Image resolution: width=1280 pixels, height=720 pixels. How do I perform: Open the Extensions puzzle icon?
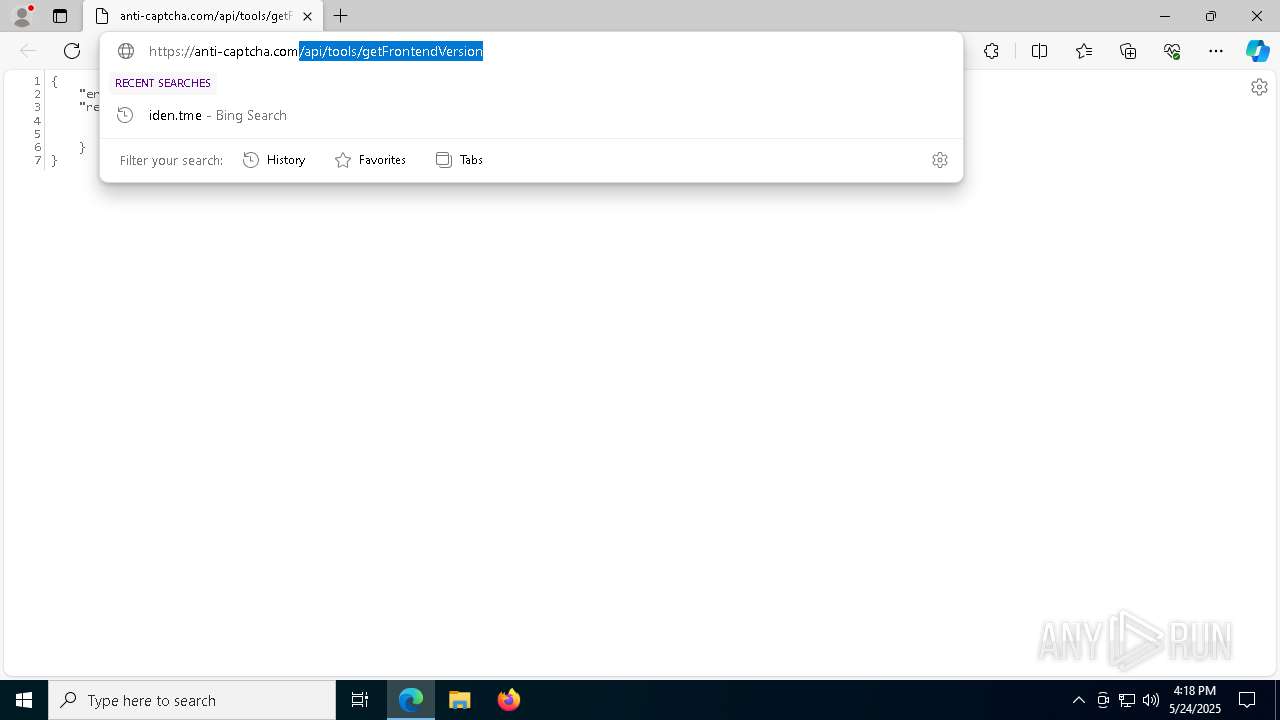point(991,51)
